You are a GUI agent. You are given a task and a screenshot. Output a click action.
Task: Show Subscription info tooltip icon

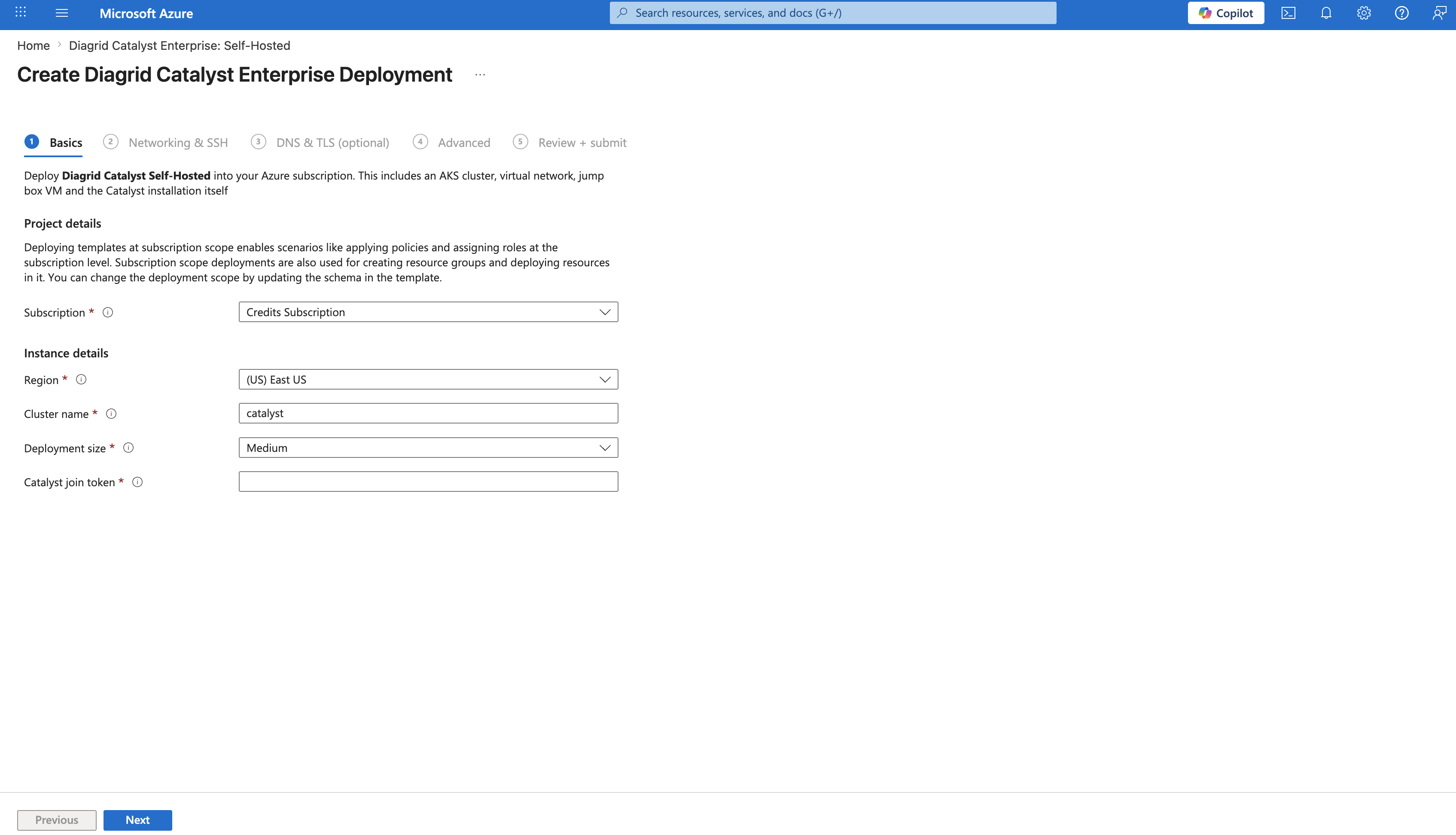[108, 312]
